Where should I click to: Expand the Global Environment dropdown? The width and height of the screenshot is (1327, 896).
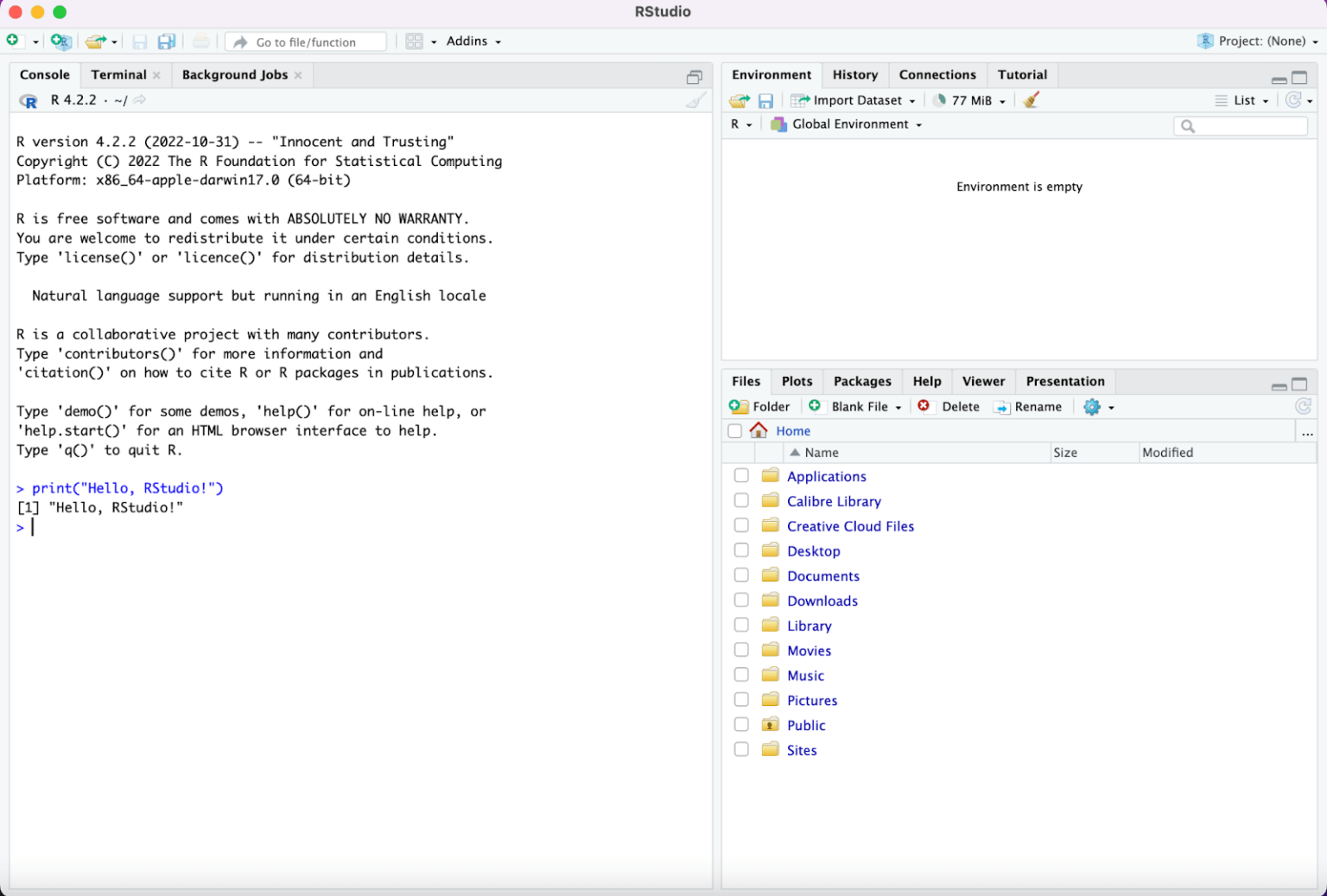point(845,124)
